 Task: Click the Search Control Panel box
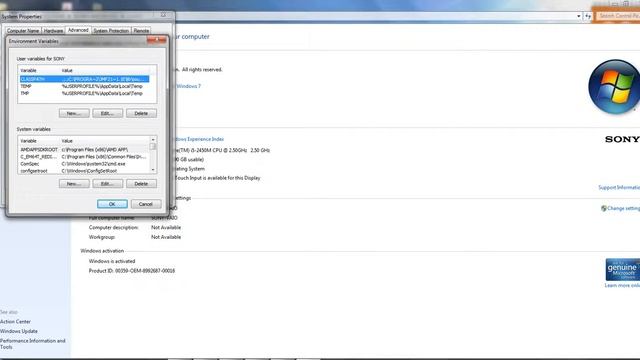(618, 16)
